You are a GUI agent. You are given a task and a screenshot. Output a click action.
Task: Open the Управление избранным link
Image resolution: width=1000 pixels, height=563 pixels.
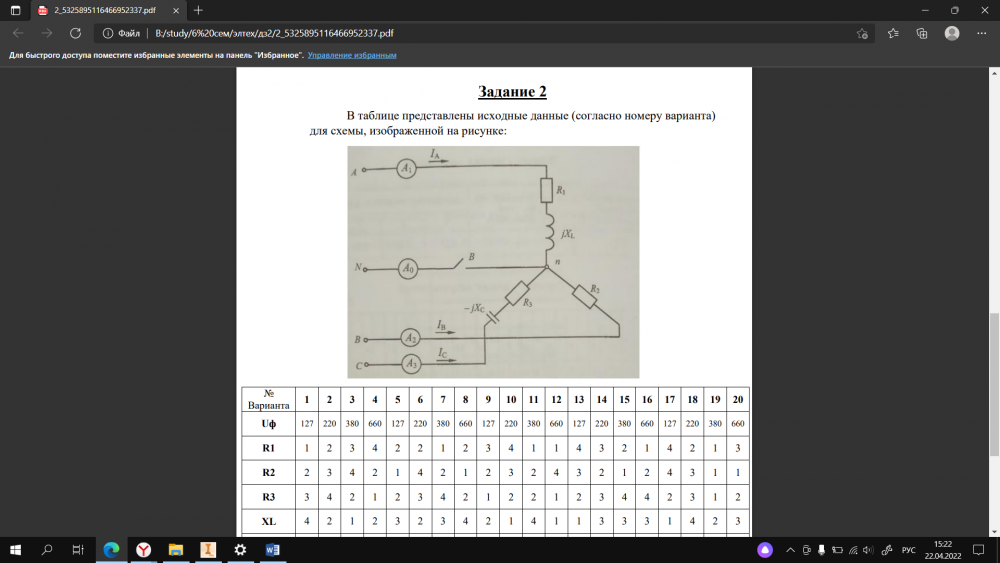[x=352, y=55]
